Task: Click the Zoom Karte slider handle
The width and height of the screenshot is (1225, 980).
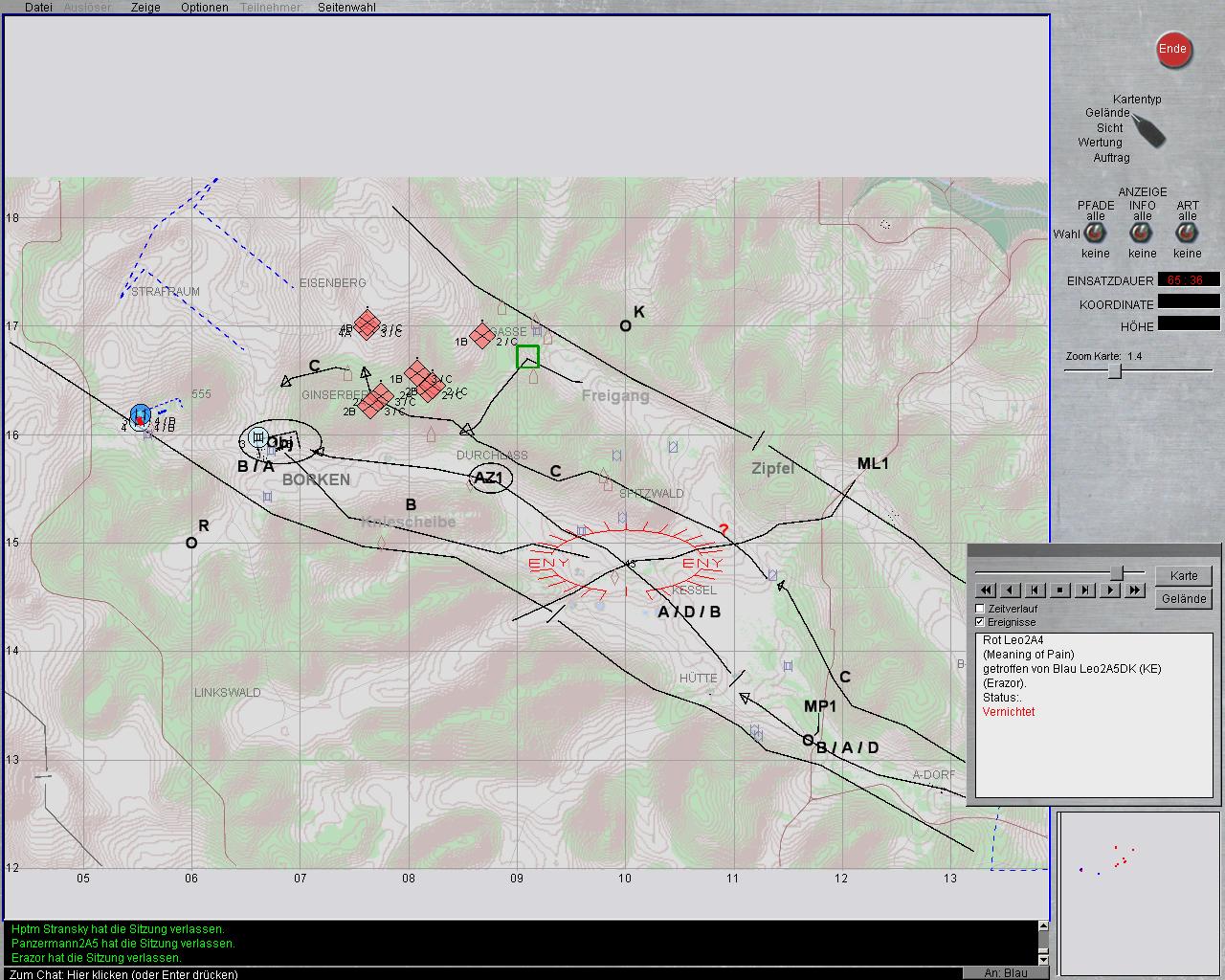Action: [x=1115, y=371]
